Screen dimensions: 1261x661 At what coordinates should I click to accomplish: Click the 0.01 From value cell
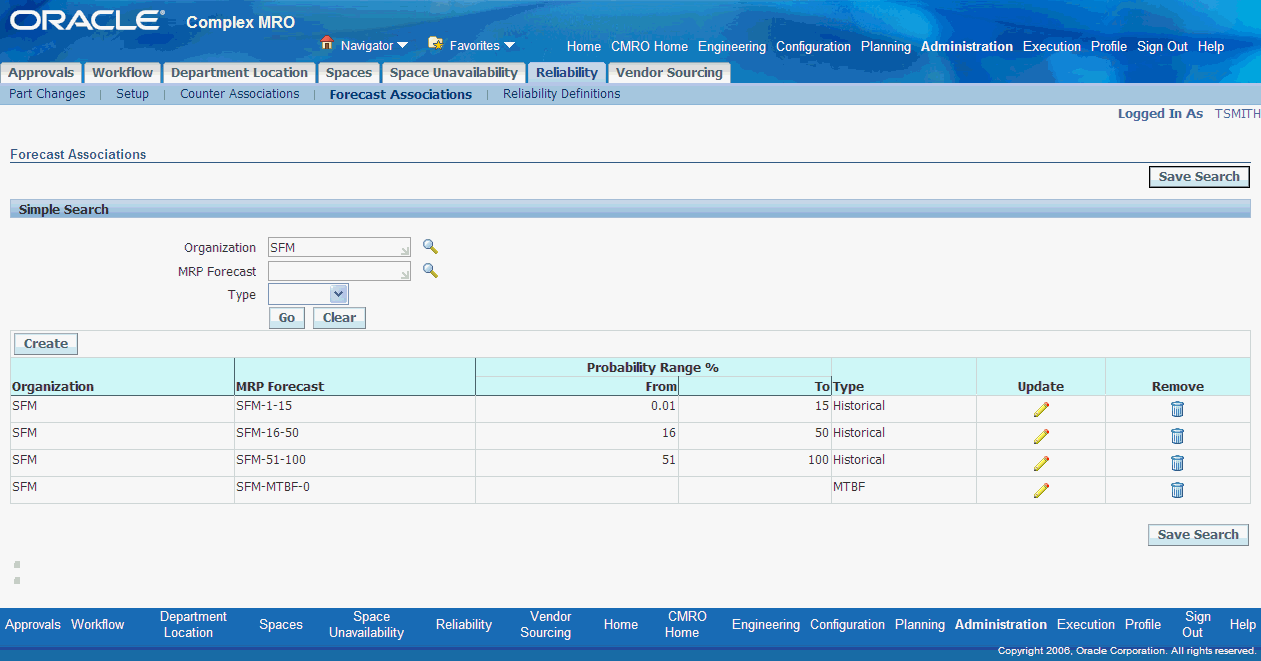663,406
